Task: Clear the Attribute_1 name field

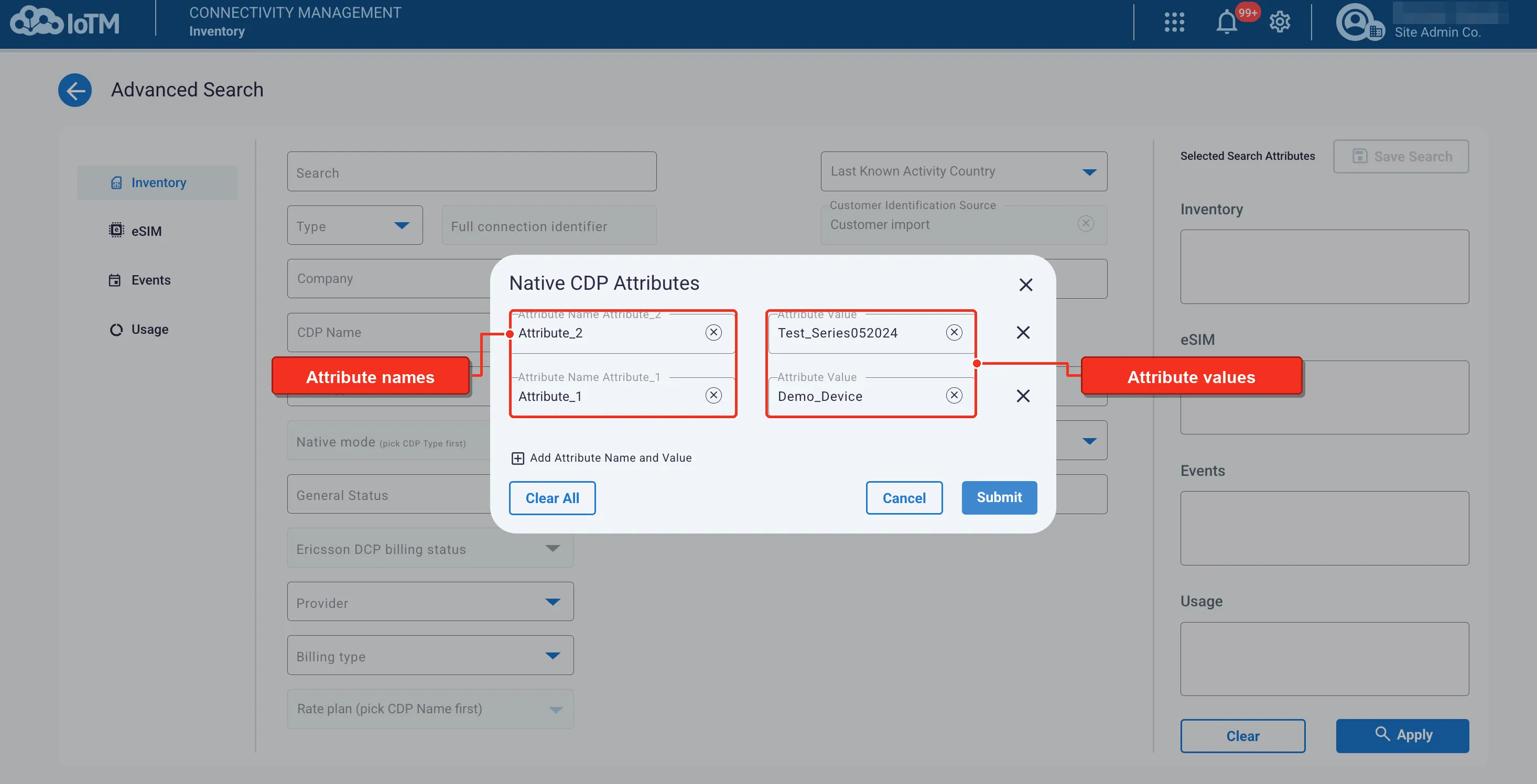Action: [713, 395]
